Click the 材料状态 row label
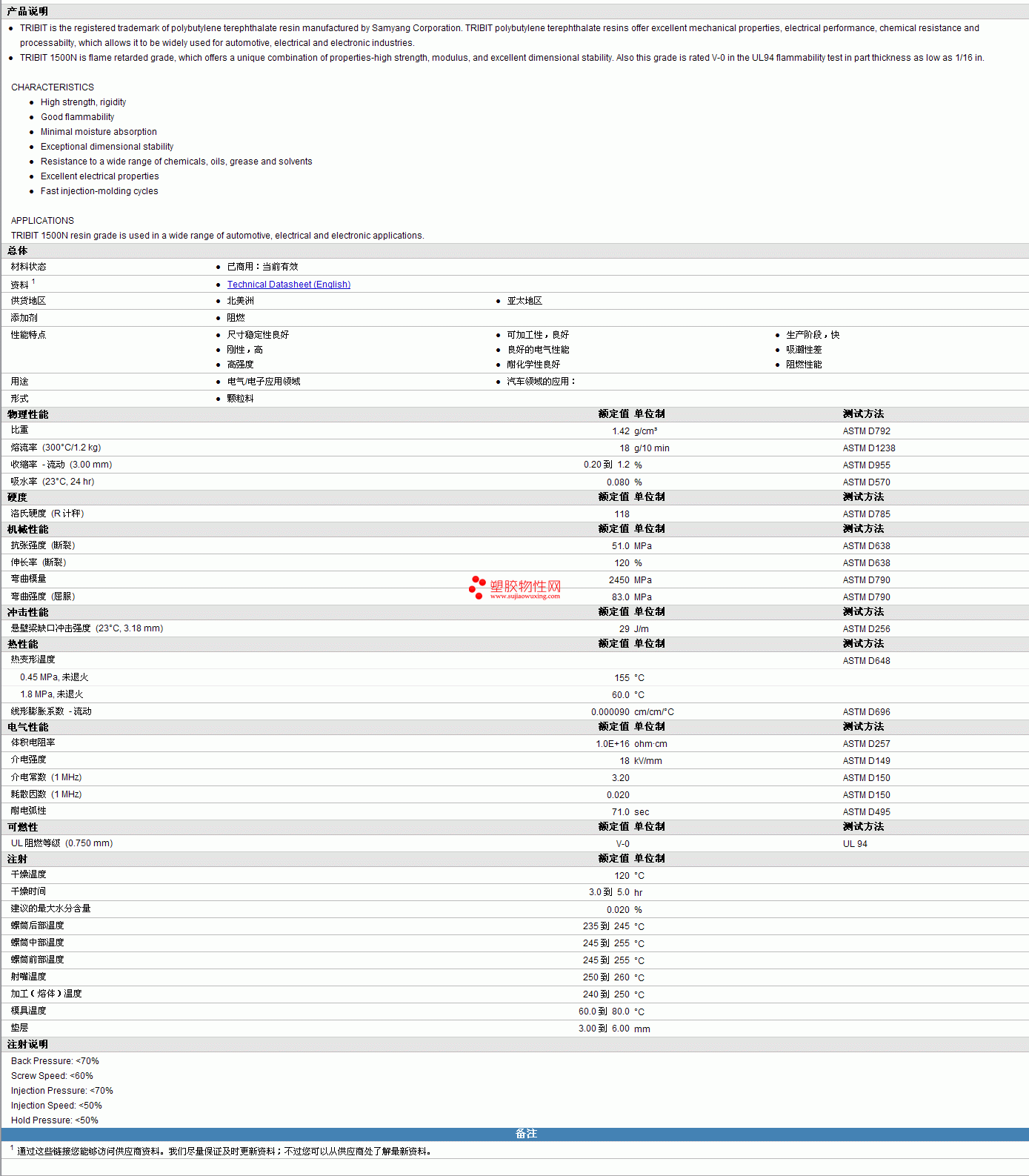Image resolution: width=1029 pixels, height=1176 pixels. [x=28, y=267]
